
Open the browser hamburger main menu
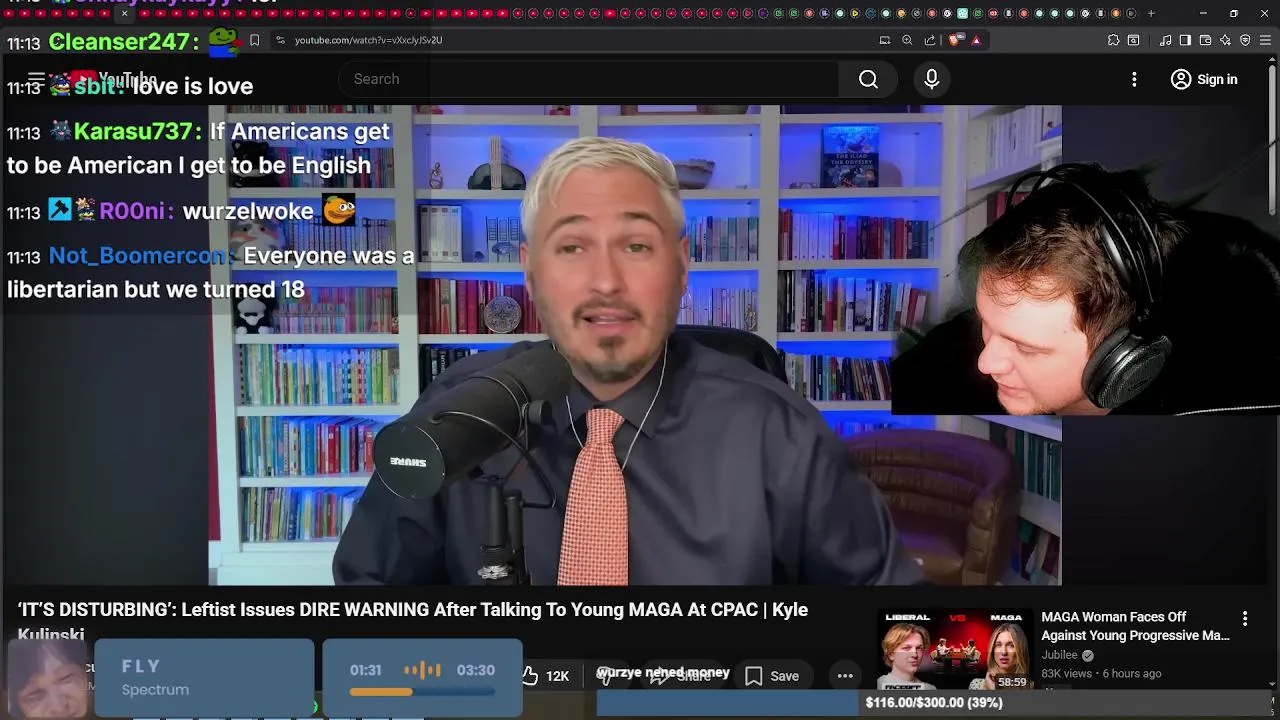1265,40
